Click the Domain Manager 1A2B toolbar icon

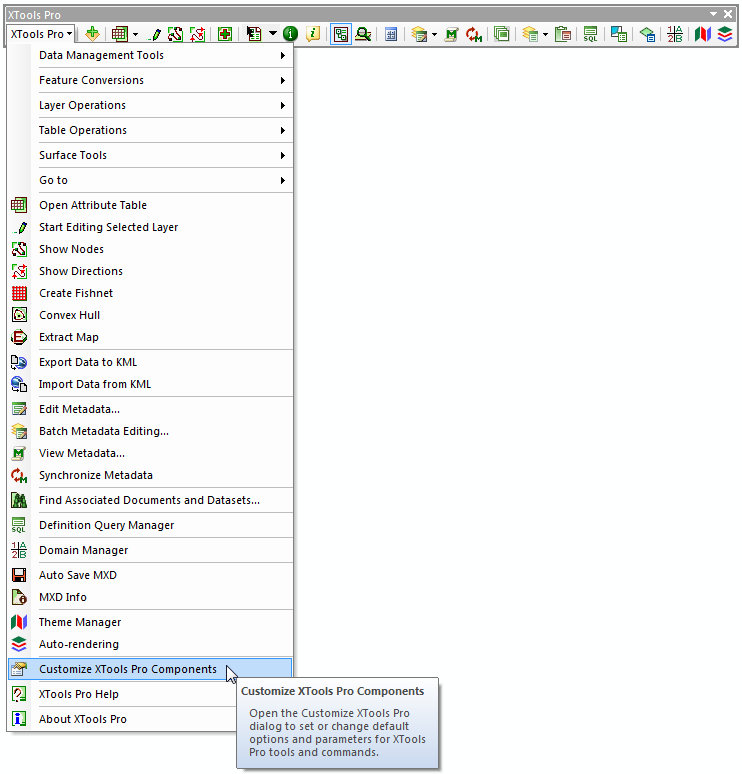[674, 34]
